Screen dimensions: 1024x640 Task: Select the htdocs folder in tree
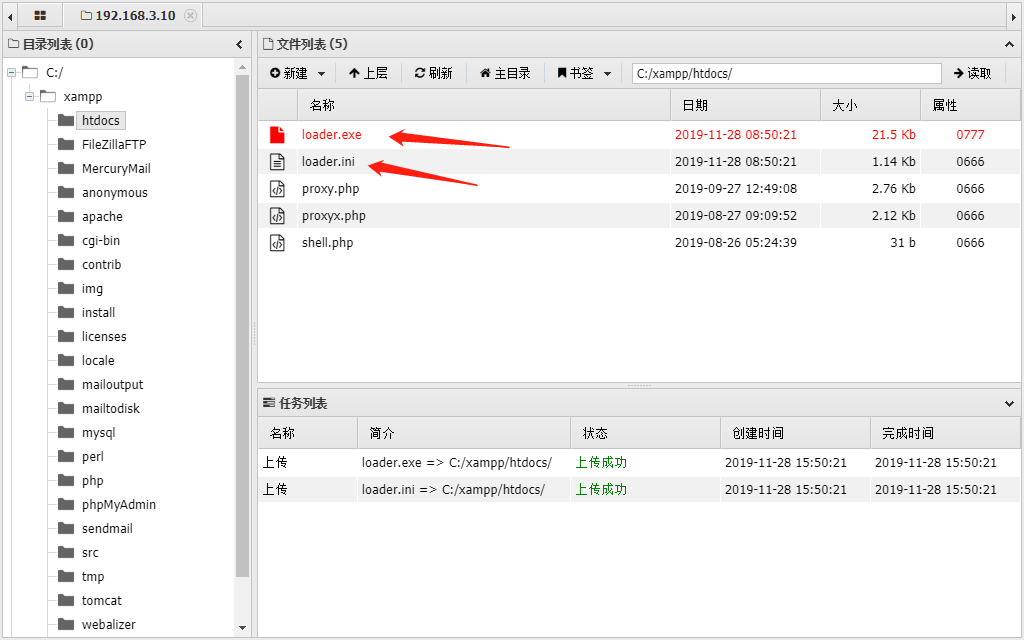pyautogui.click(x=101, y=121)
